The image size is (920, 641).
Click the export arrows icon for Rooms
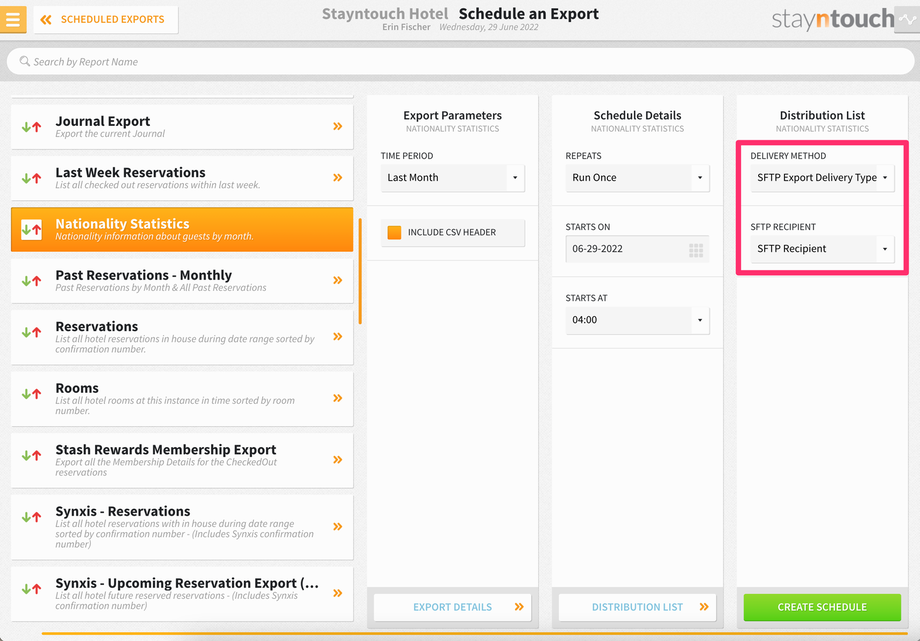pyautogui.click(x=32, y=393)
